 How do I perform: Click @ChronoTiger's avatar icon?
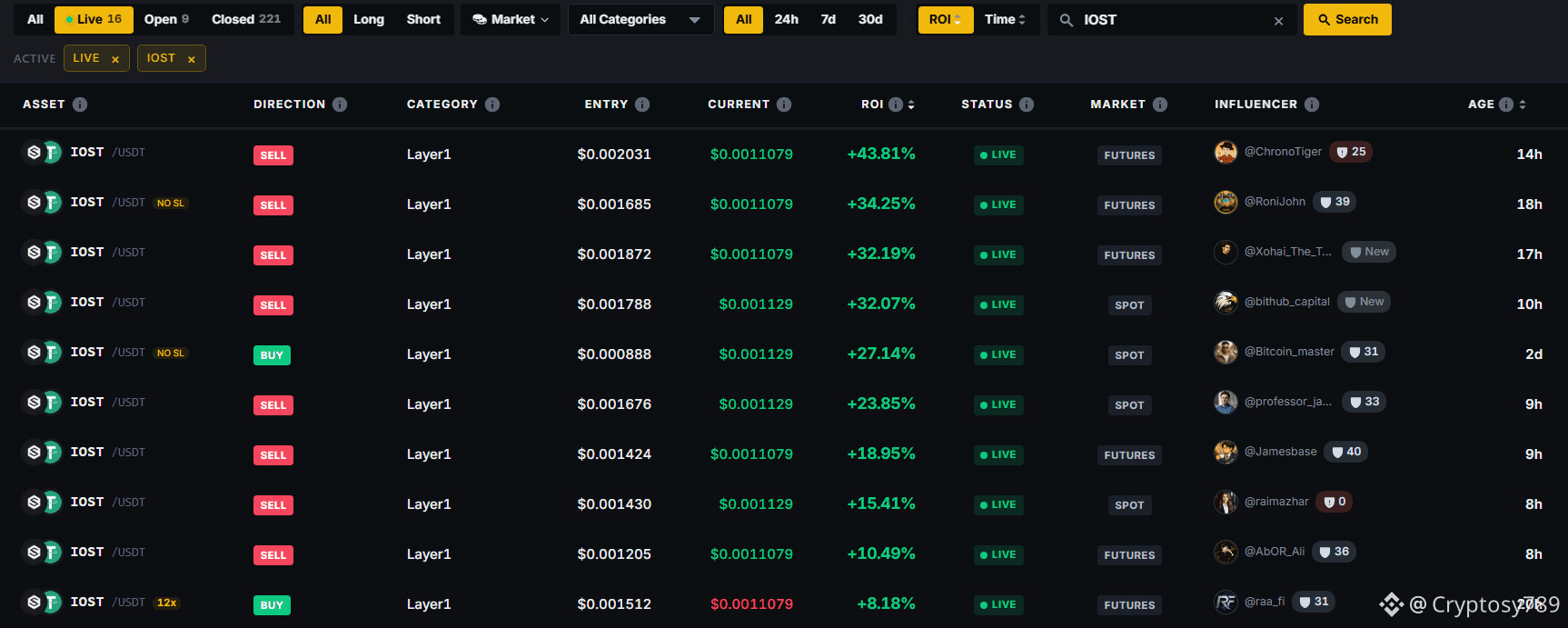point(1226,152)
